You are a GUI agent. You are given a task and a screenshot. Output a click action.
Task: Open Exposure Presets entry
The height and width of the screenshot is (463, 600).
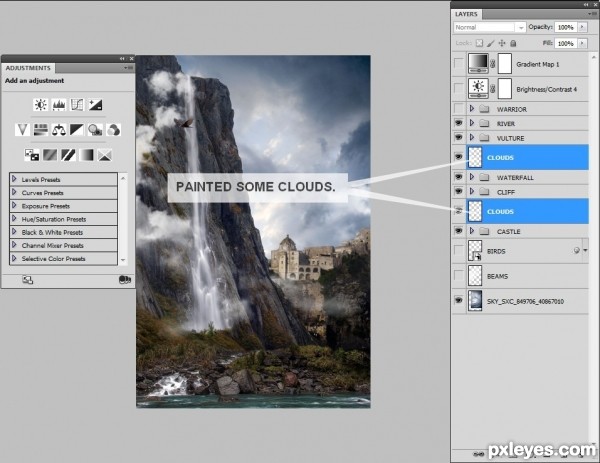[x=64, y=206]
